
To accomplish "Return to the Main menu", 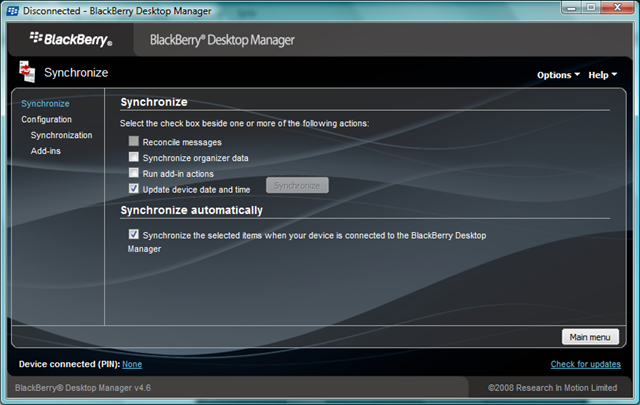I will [x=590, y=337].
